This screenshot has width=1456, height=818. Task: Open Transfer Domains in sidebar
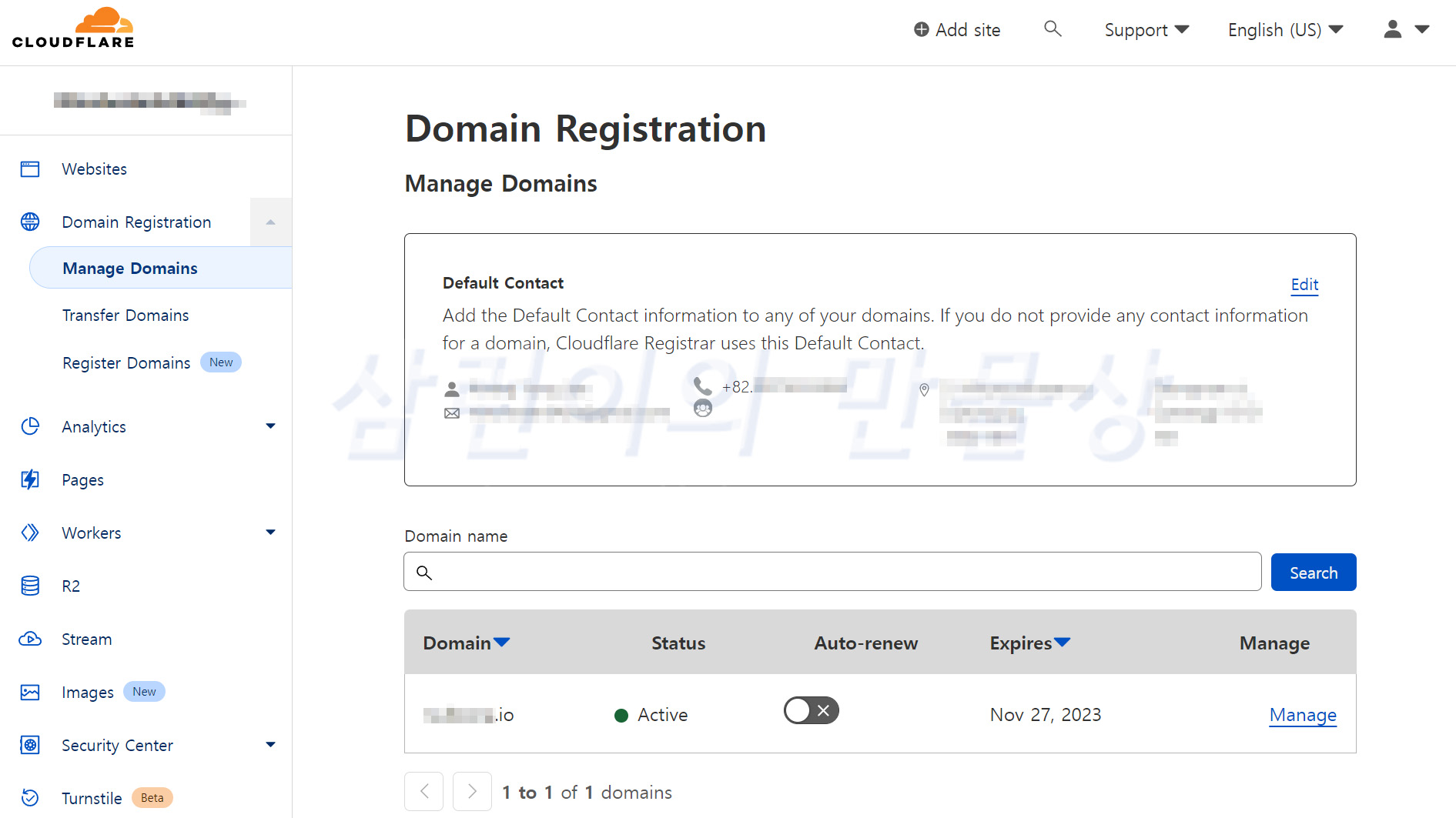tap(126, 316)
